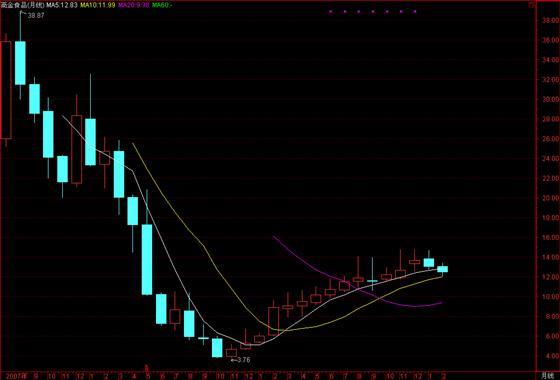Open the stock name period label at the top-left
Viewport: 560px width, 380px height.
pyautogui.click(x=22, y=5)
